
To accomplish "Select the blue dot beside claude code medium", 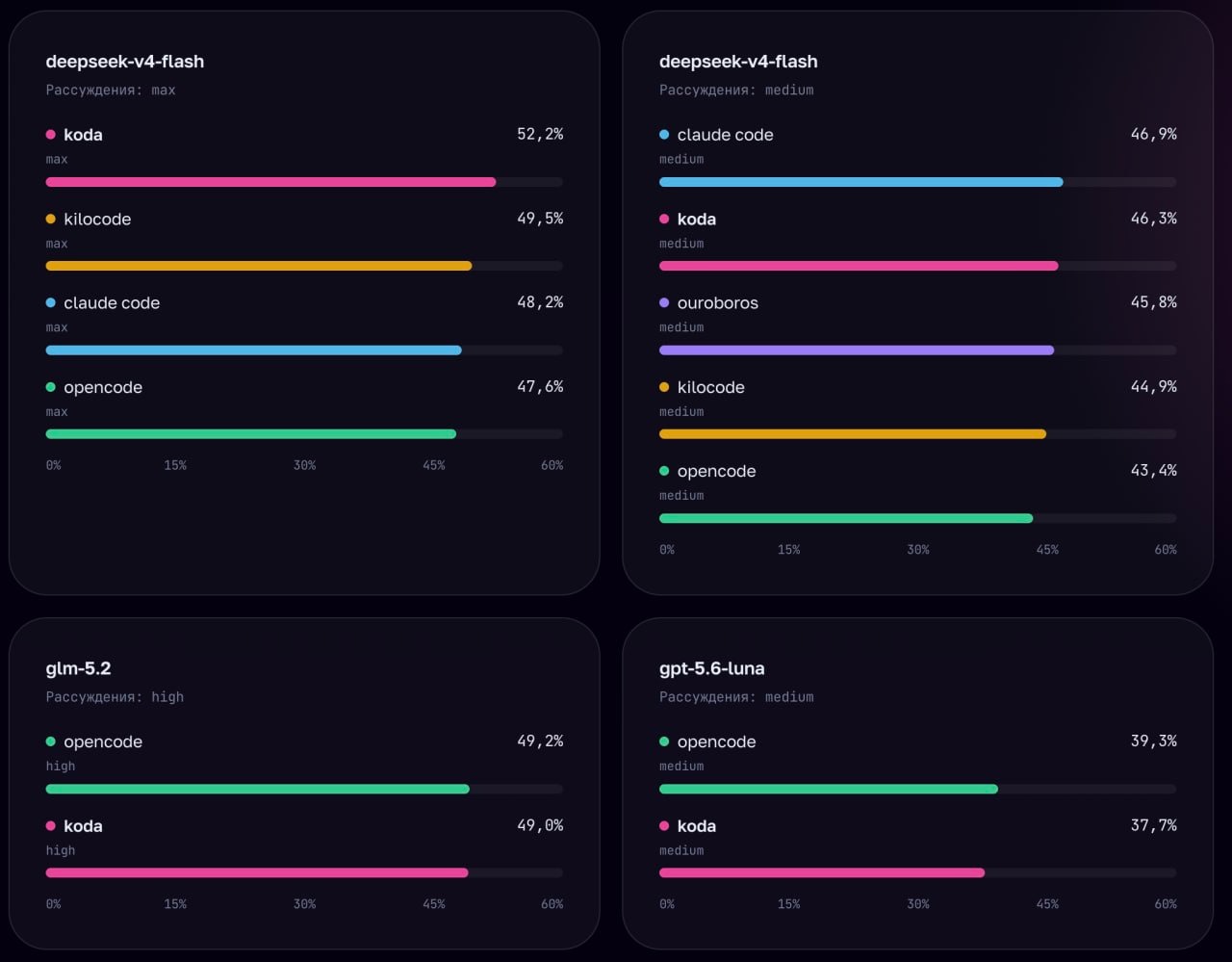I will (664, 135).
